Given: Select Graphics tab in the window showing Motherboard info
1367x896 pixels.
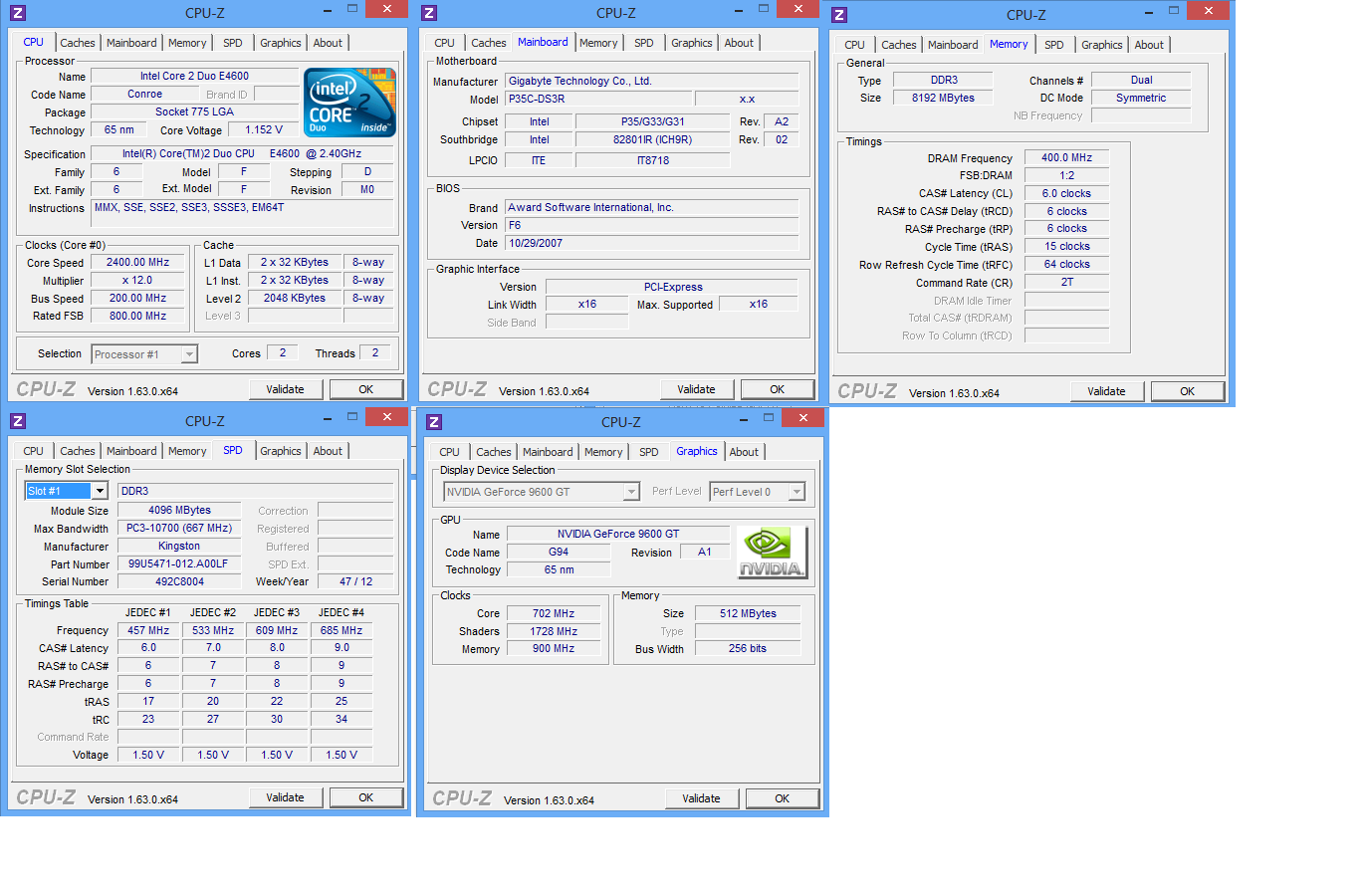Looking at the screenshot, I should pos(691,43).
